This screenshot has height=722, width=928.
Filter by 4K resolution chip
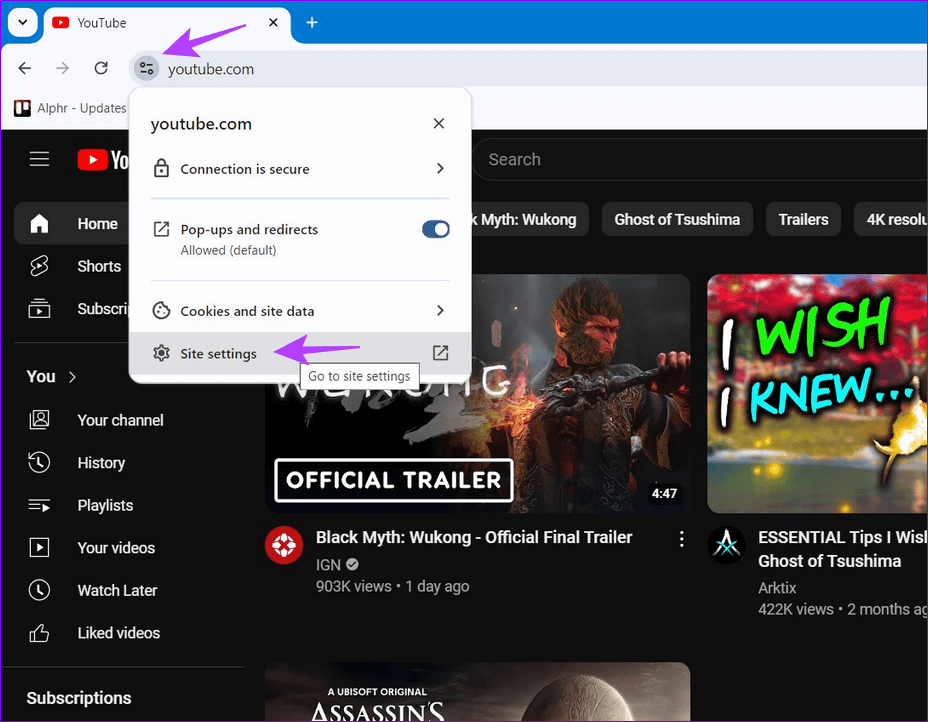[x=891, y=220]
